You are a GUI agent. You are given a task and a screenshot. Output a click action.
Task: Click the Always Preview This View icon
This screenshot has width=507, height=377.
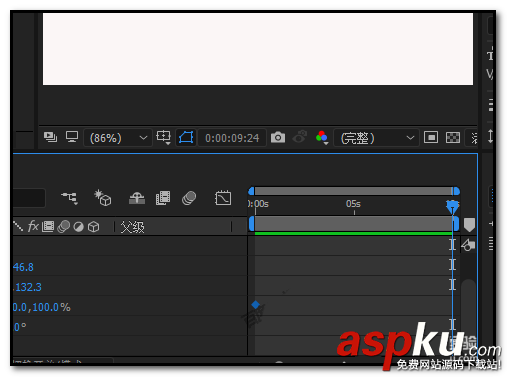click(50, 137)
